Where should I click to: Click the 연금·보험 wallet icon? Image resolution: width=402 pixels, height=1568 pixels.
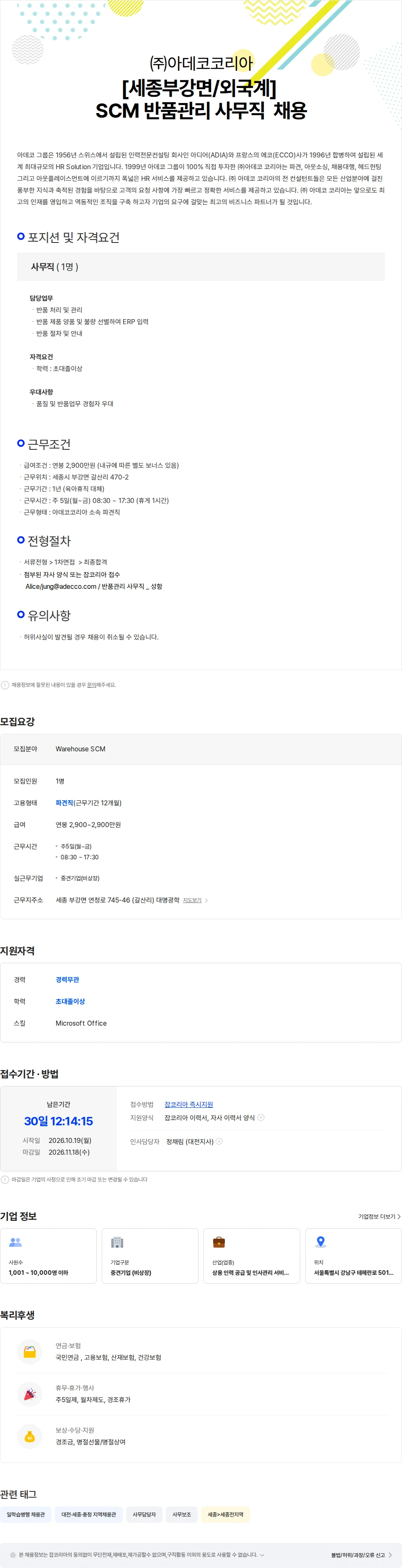tap(30, 1351)
